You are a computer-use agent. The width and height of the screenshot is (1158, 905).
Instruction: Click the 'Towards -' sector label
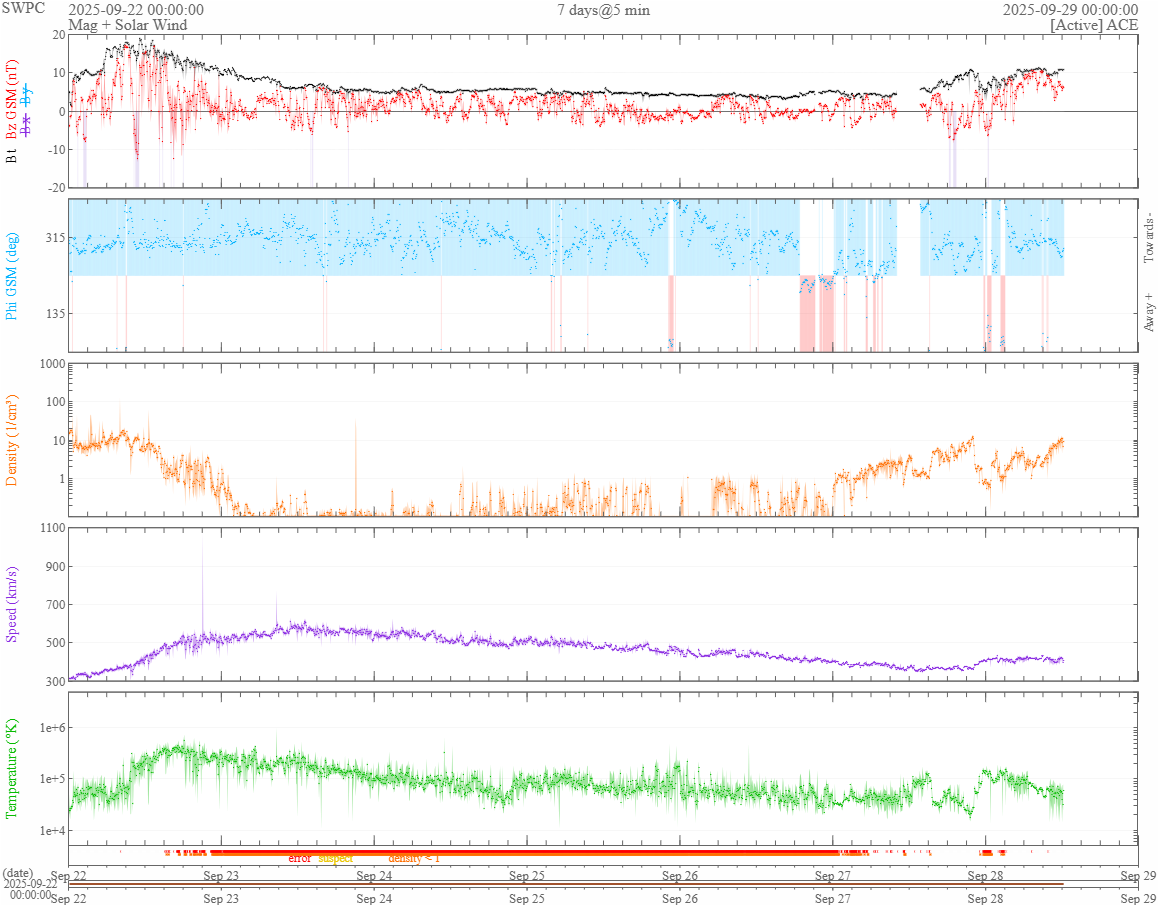(1148, 237)
